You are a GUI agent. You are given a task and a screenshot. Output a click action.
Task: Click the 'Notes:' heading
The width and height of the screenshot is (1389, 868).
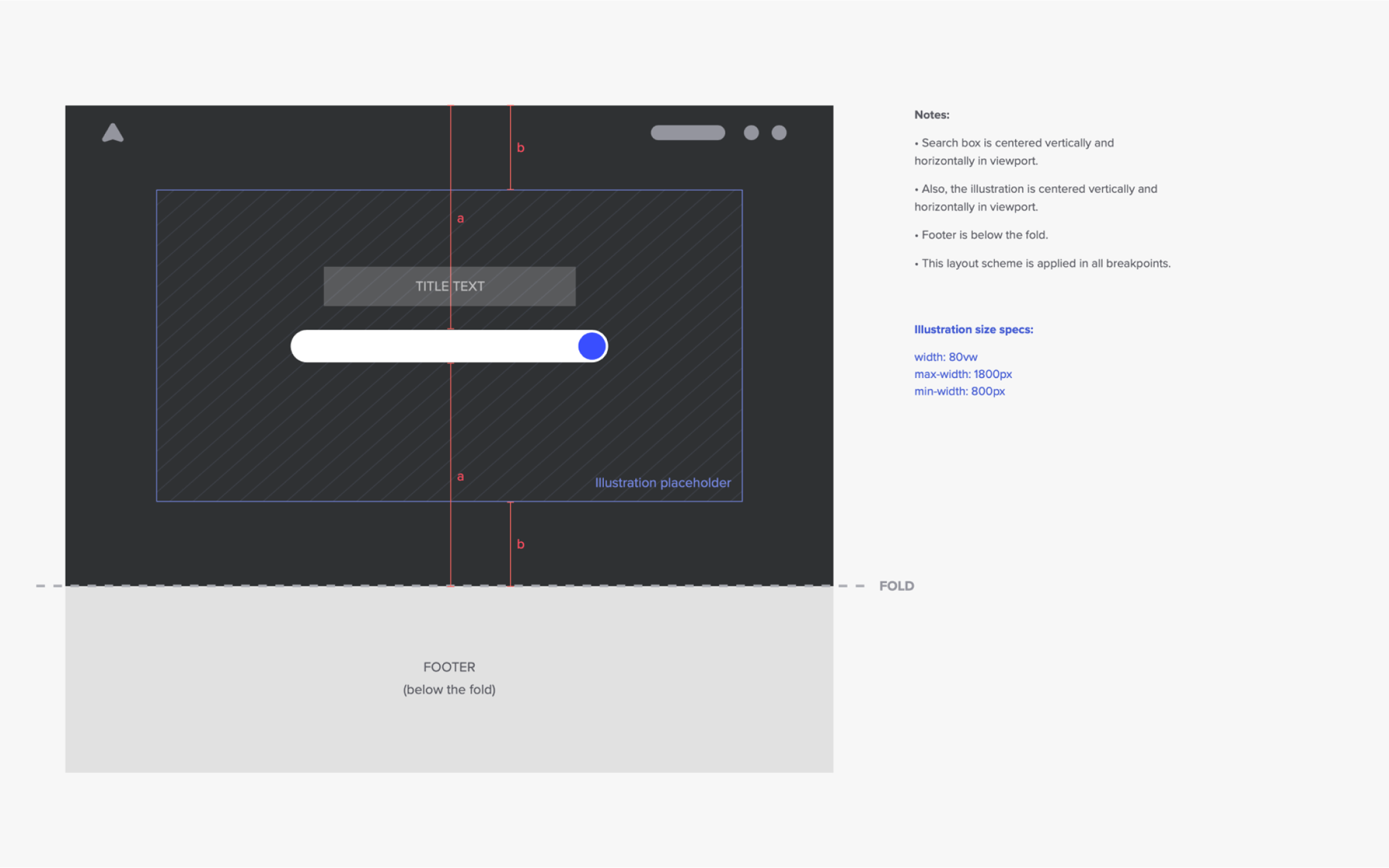932,115
